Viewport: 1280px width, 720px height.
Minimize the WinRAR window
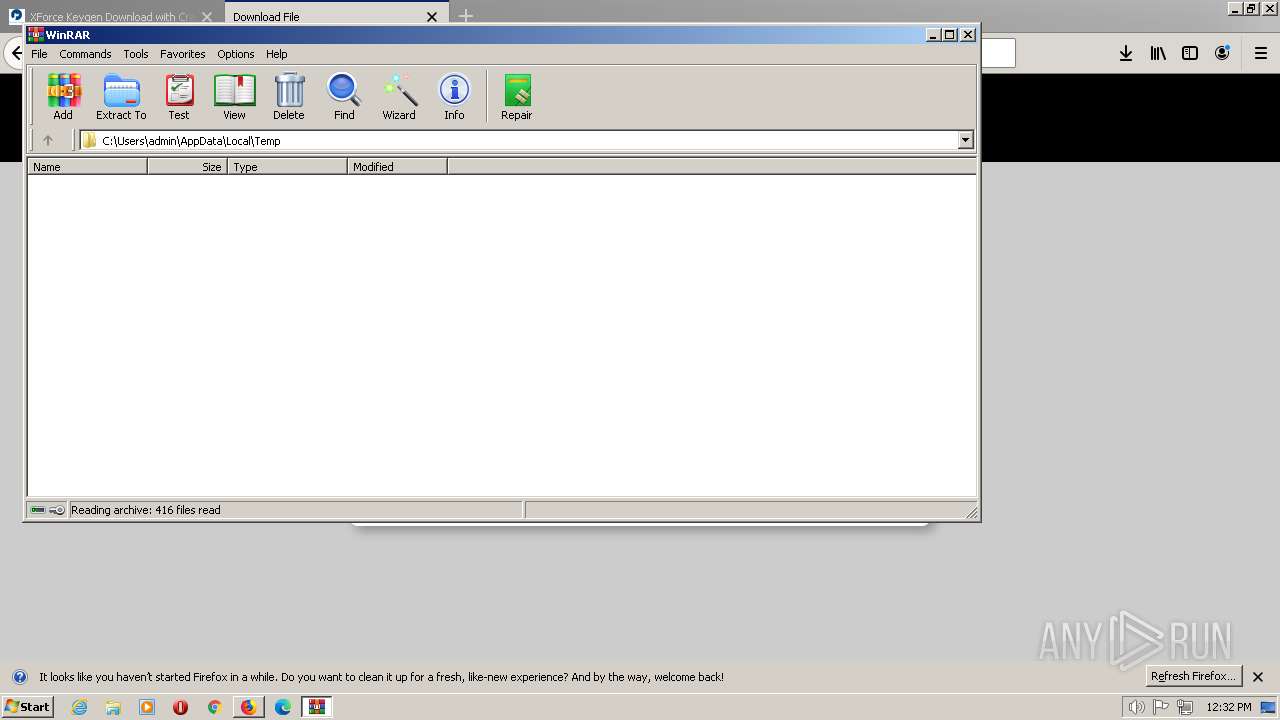click(933, 35)
